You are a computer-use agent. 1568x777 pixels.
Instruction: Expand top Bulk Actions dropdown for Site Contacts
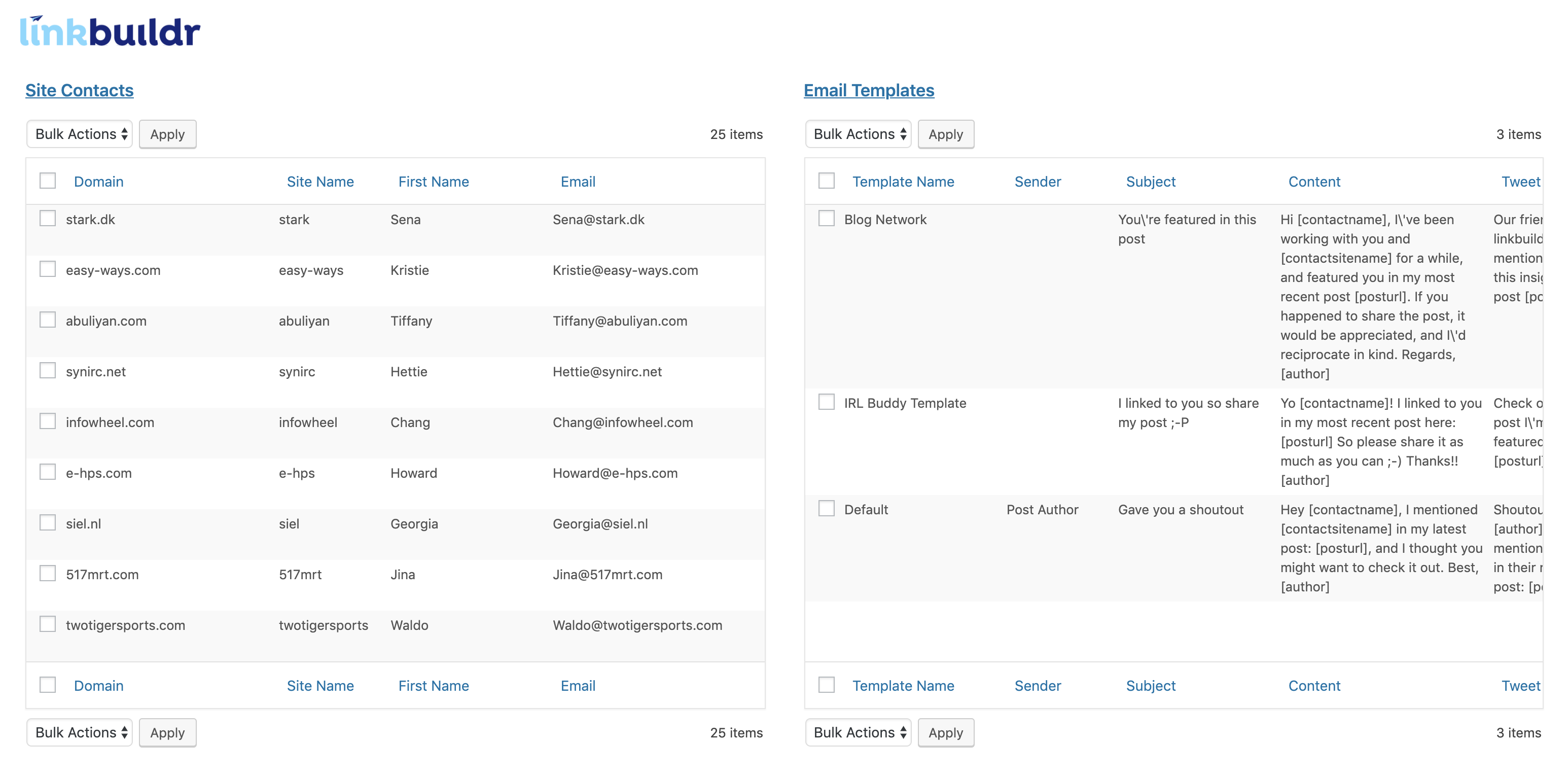(x=80, y=134)
